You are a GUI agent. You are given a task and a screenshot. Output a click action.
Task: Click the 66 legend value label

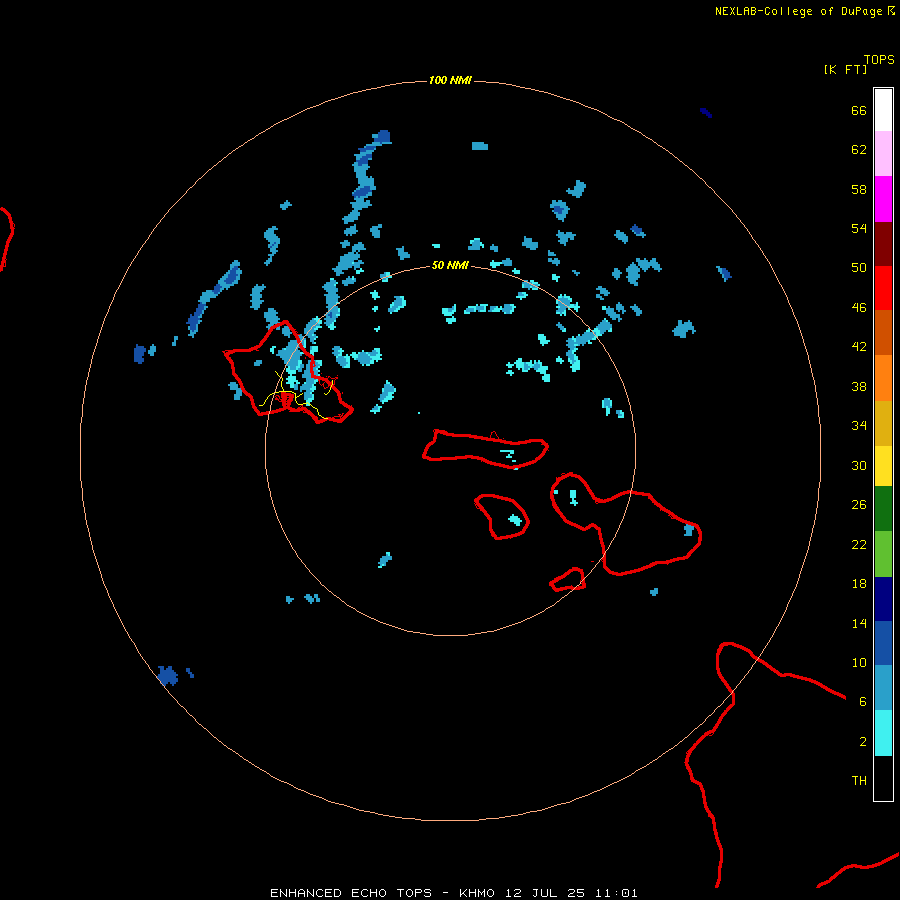point(859,111)
